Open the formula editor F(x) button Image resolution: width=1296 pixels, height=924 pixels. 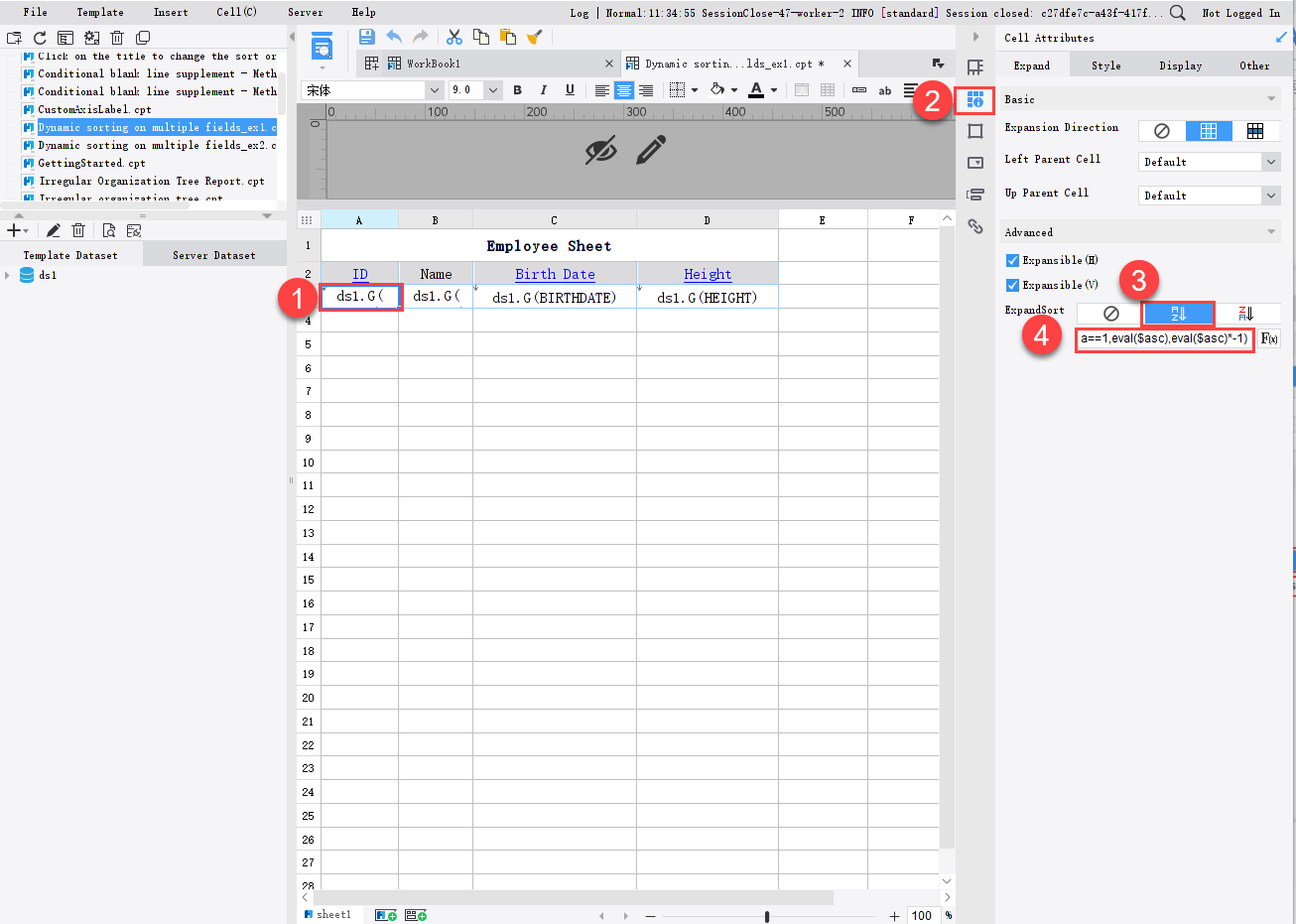tap(1269, 338)
